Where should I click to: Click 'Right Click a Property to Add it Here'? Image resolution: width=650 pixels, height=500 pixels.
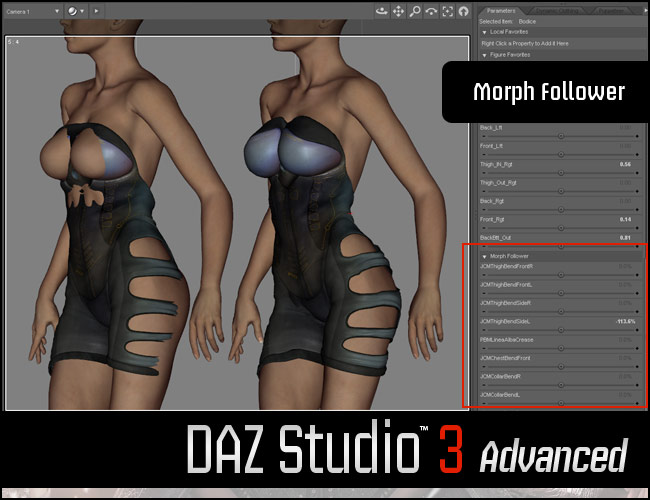coord(525,44)
